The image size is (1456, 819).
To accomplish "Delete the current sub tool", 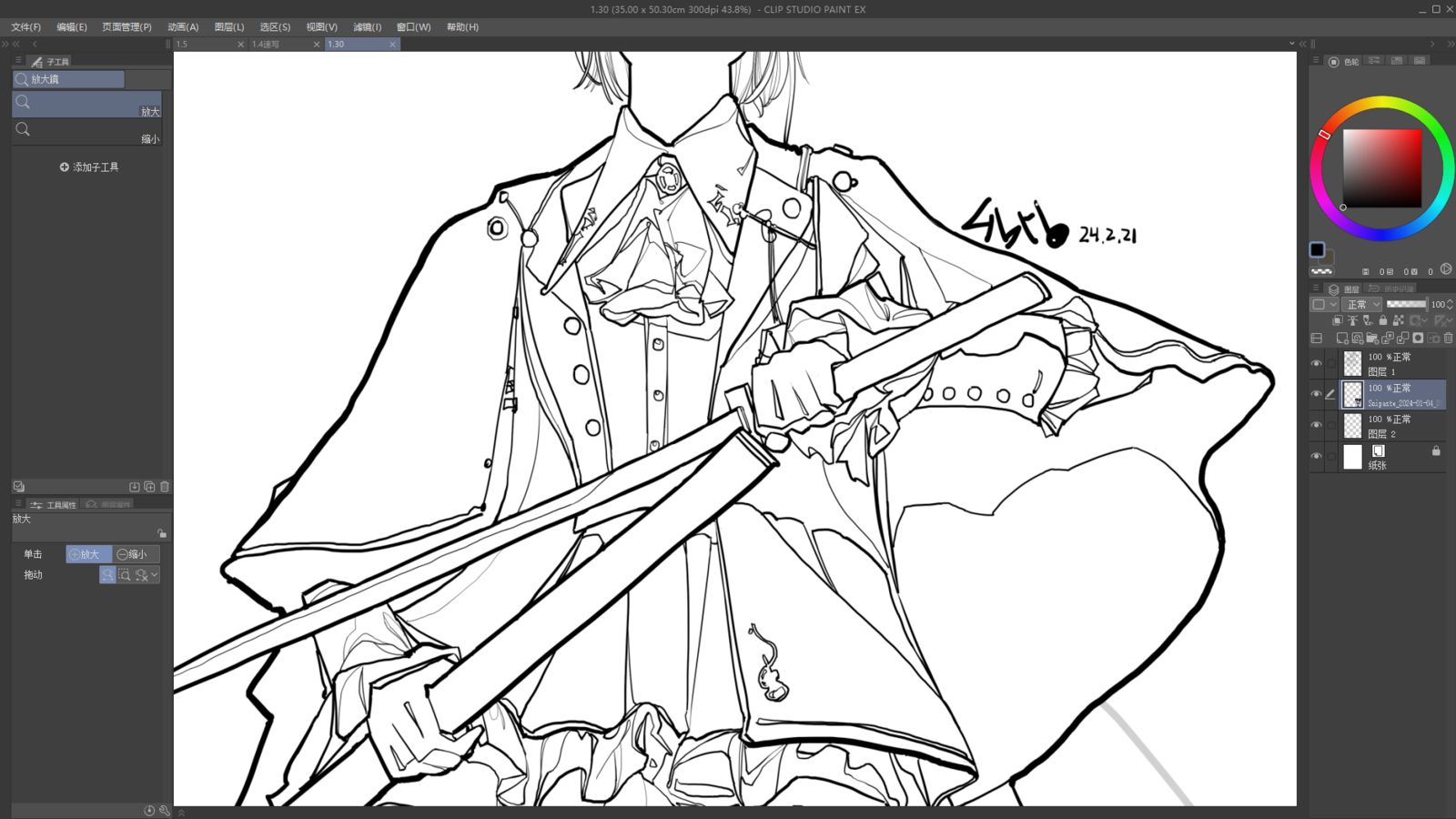I will pos(165,487).
